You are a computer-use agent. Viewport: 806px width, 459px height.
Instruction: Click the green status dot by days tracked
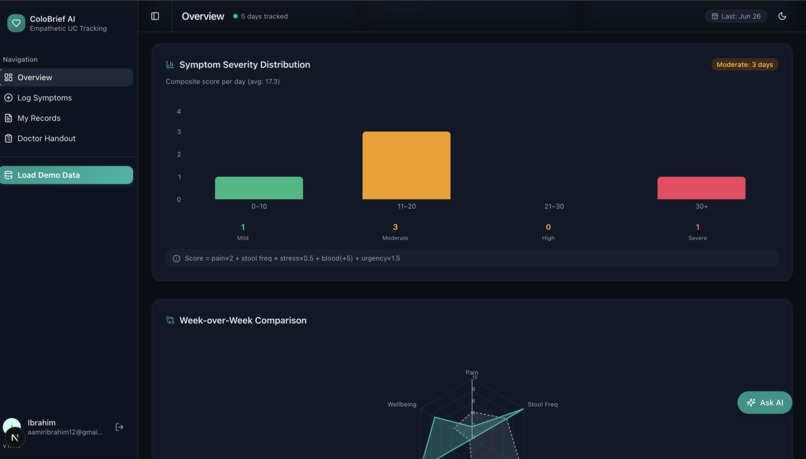point(235,16)
